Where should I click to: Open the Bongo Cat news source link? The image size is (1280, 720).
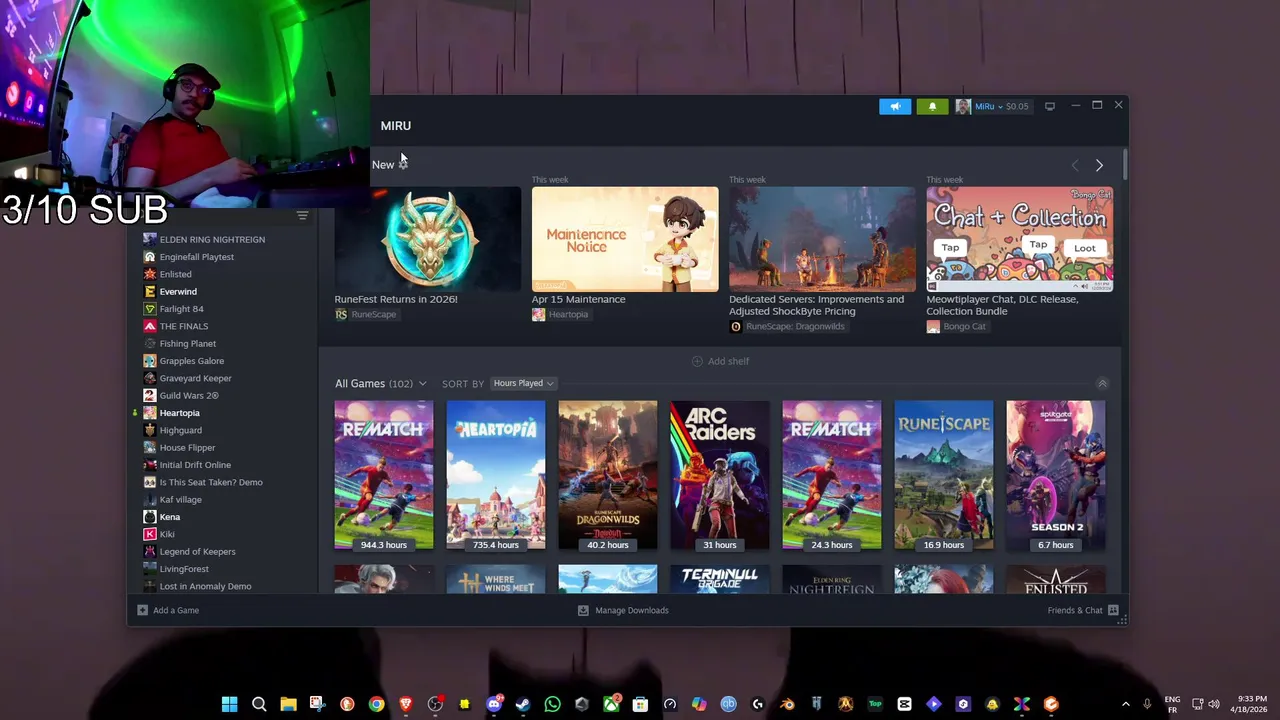click(957, 326)
